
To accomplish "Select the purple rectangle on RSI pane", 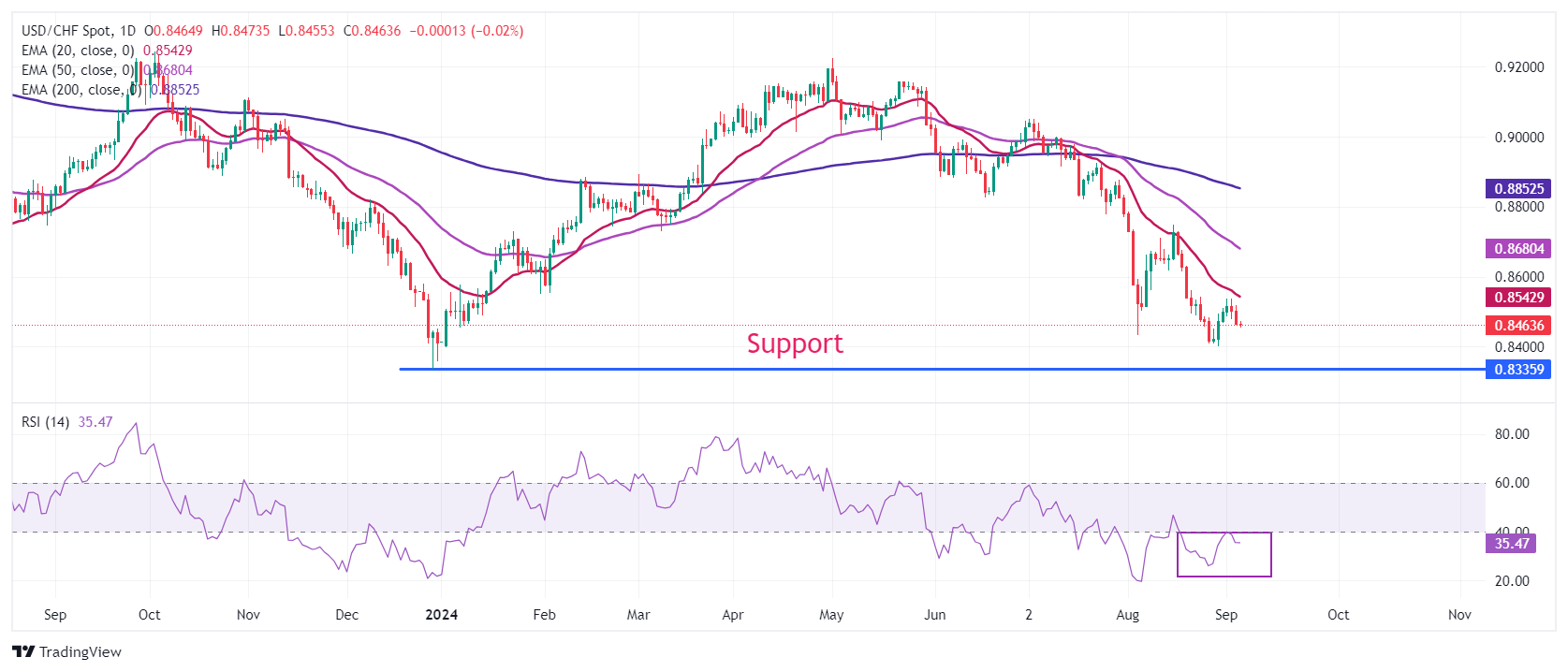I will tap(1224, 554).
